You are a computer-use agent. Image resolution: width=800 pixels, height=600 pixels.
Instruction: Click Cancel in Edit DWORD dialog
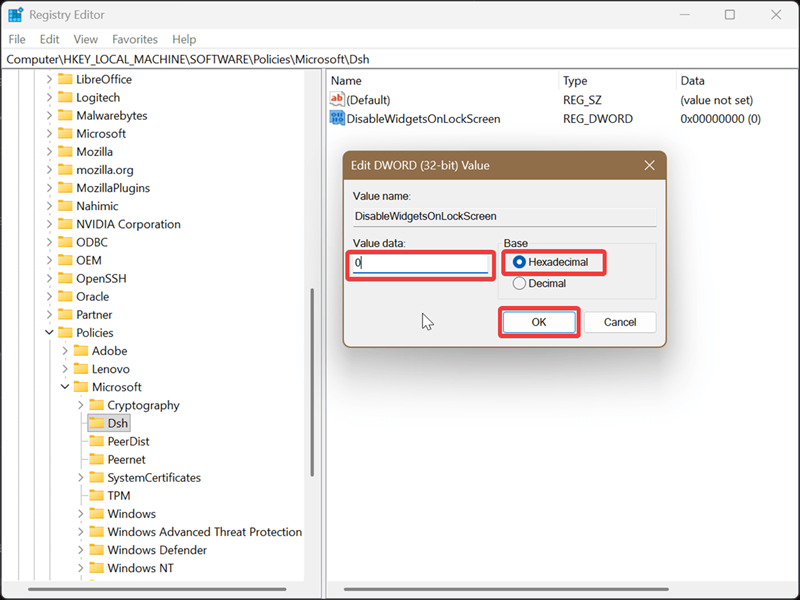tap(620, 322)
